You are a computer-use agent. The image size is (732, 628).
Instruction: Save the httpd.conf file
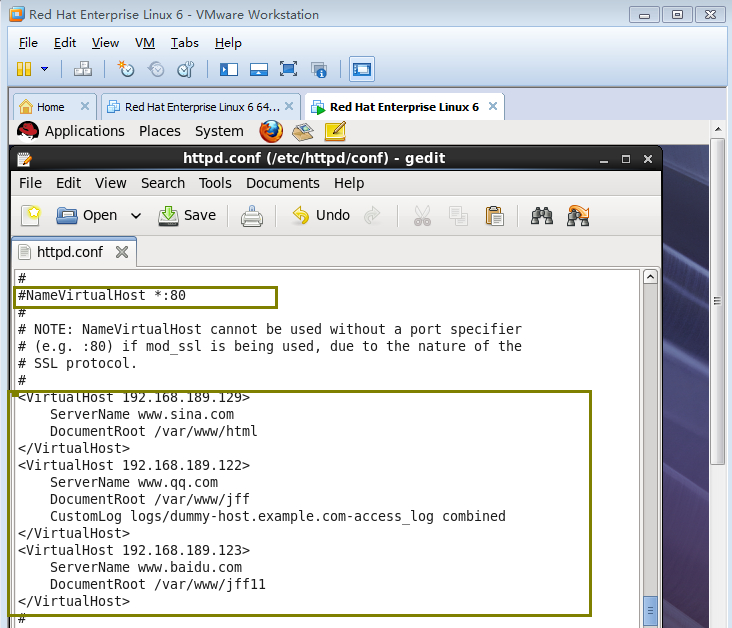tap(187, 215)
